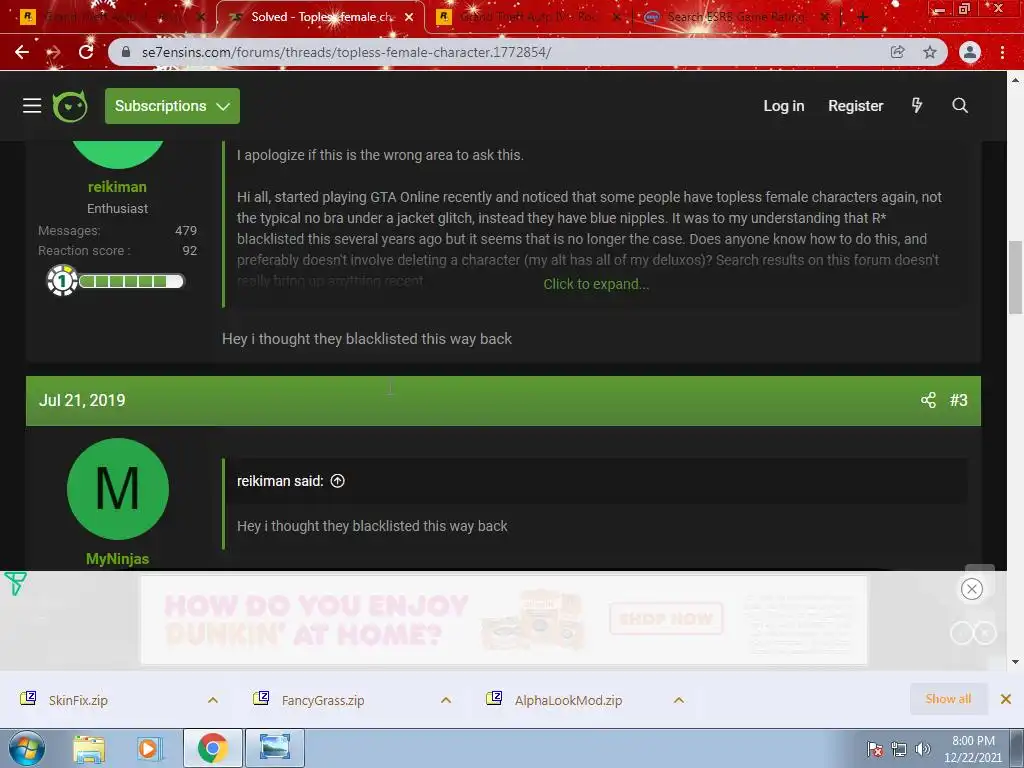Screen dimensions: 1024x768
Task: Close the Search ESRB Game Ratings tab
Action: point(825,17)
